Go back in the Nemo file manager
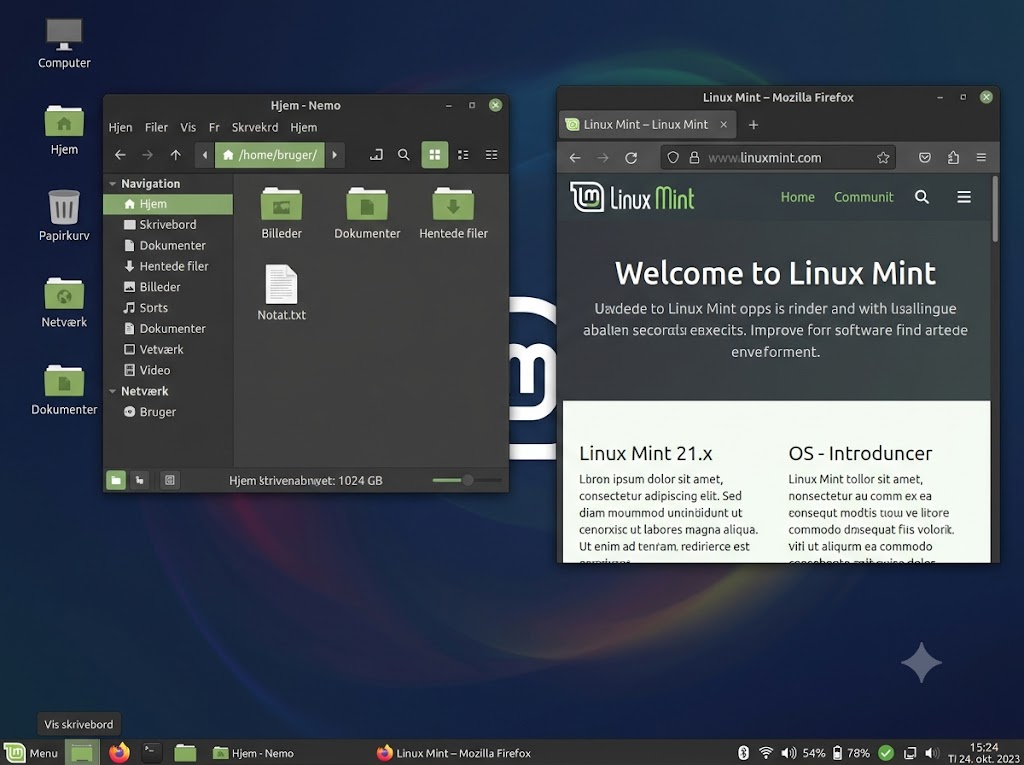Viewport: 1024px width, 765px height. coord(120,155)
